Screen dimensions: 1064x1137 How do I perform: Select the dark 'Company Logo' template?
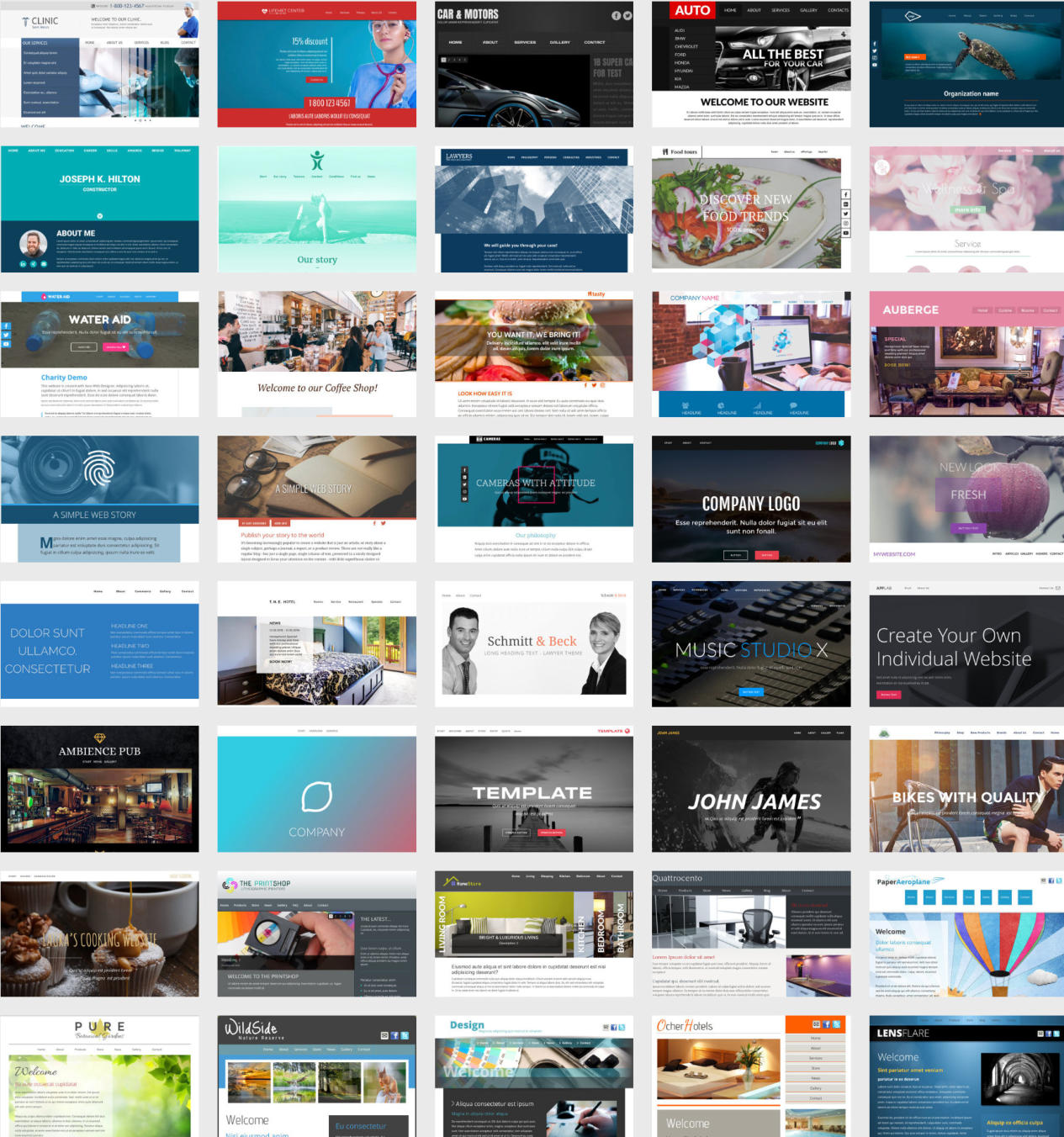[751, 500]
